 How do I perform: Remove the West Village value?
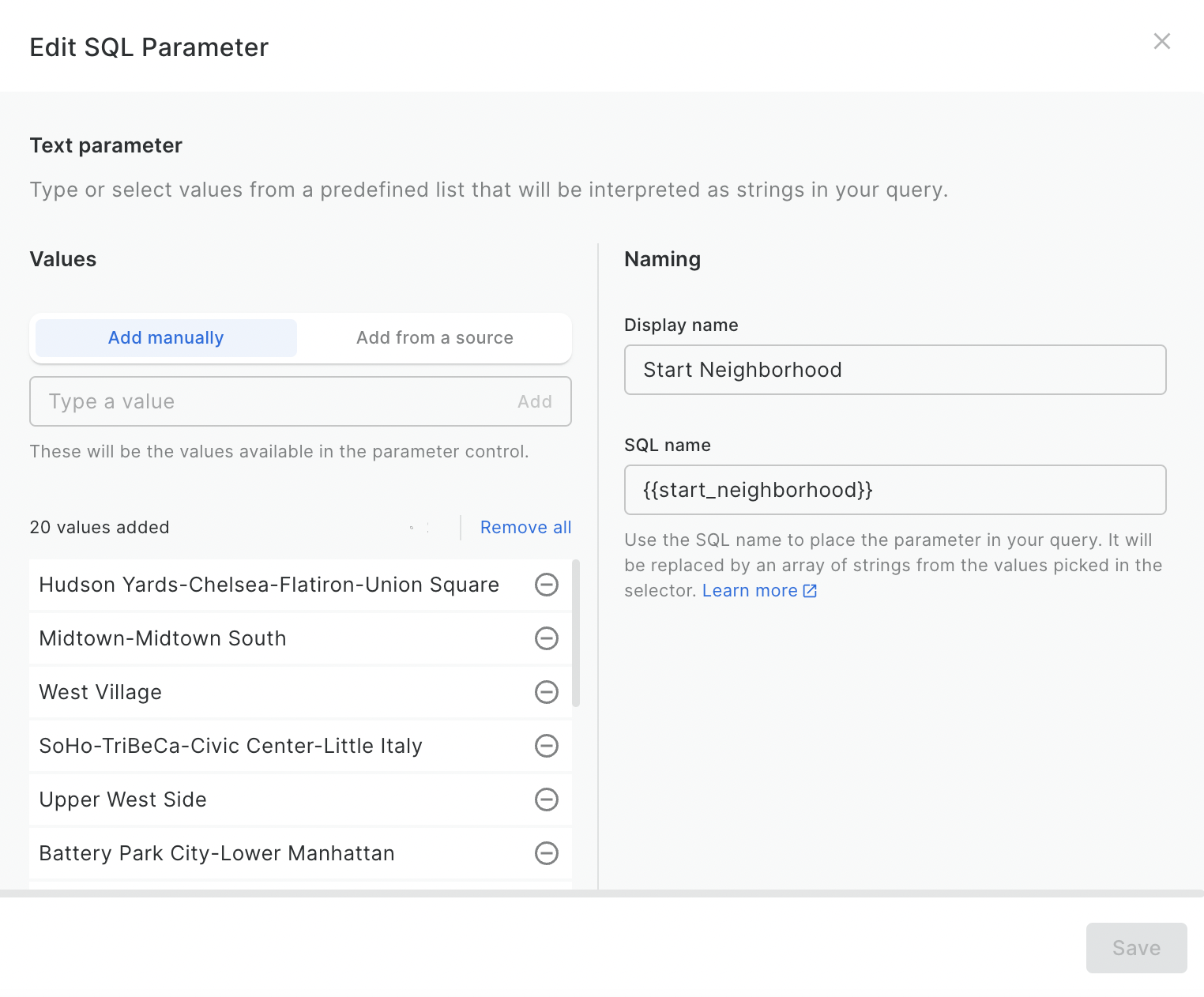tap(547, 692)
